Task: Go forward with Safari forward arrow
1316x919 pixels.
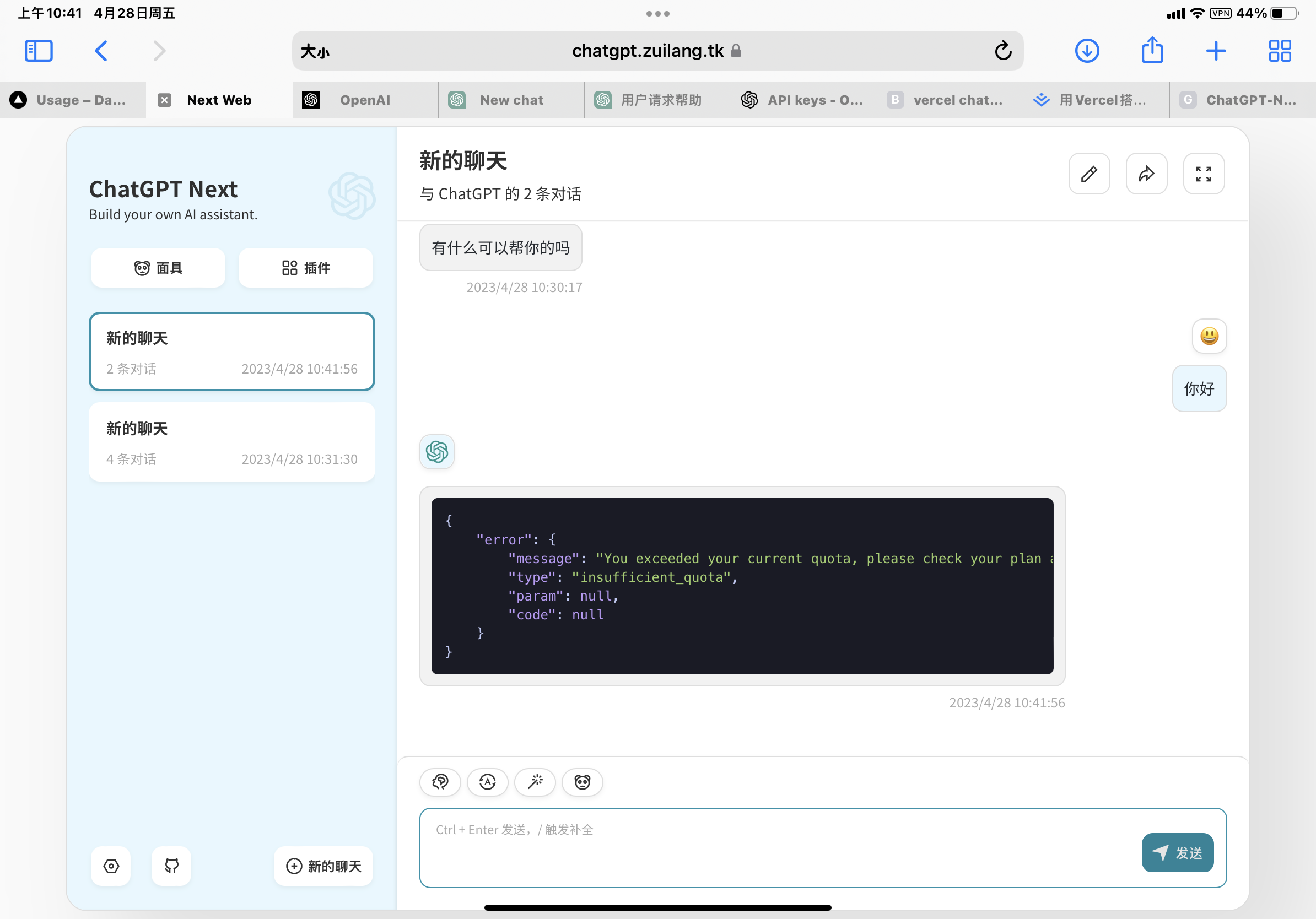Action: click(159, 51)
